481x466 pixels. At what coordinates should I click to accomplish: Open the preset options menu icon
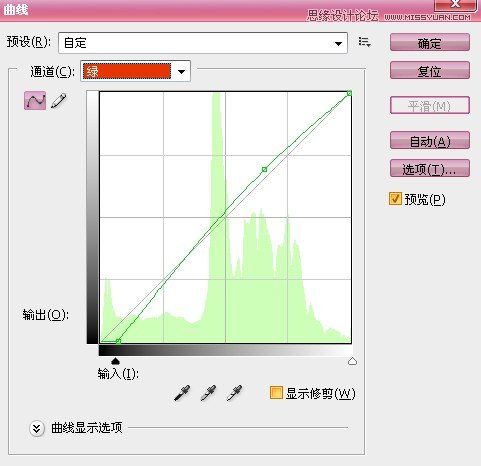[365, 42]
